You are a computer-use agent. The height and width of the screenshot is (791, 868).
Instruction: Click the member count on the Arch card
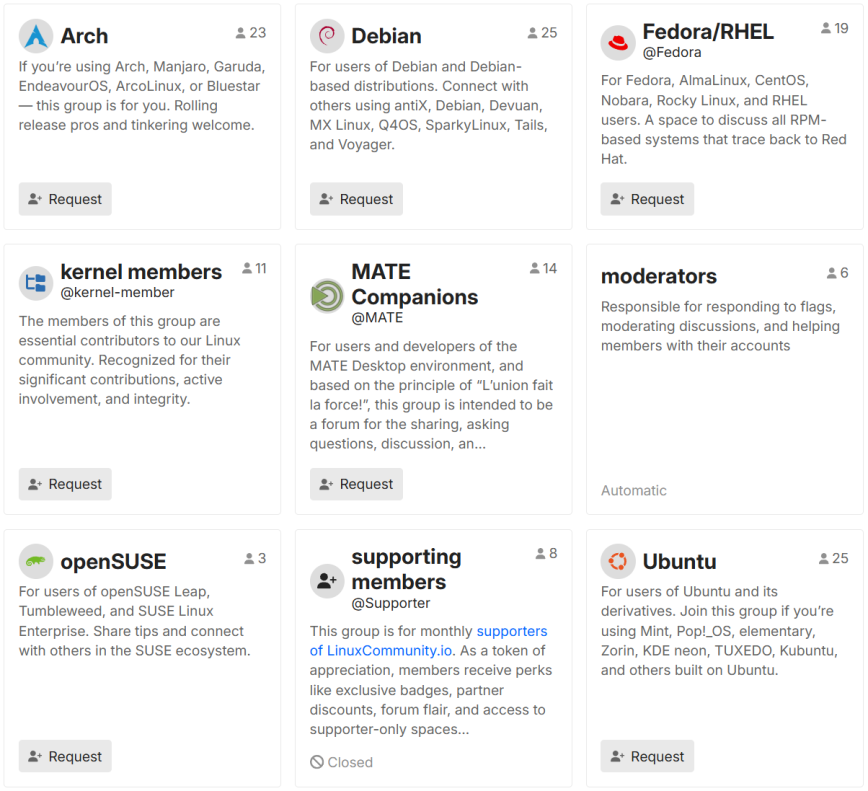point(250,31)
